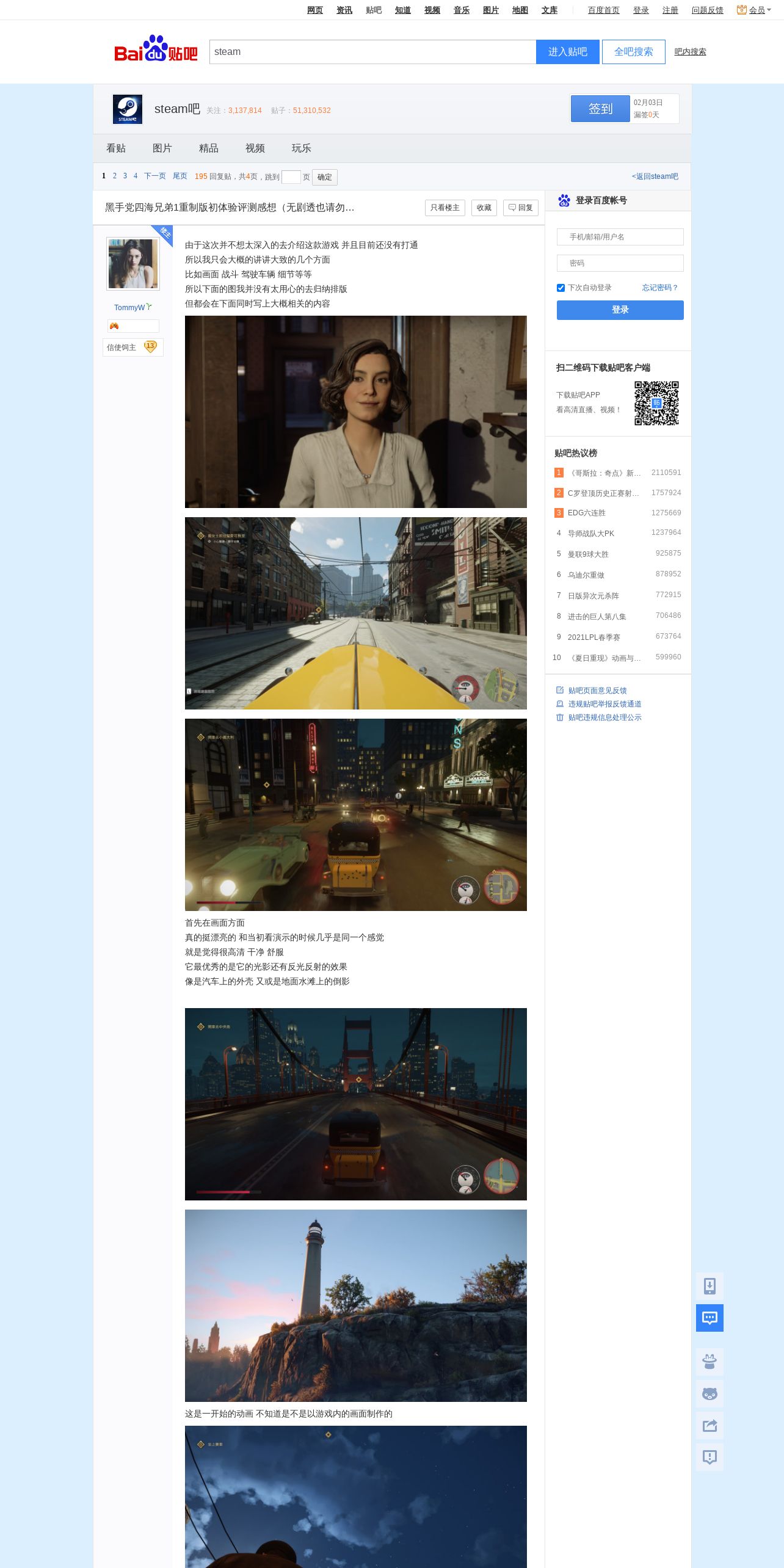
Task: Click the mobile download floating icon
Action: (x=710, y=1286)
